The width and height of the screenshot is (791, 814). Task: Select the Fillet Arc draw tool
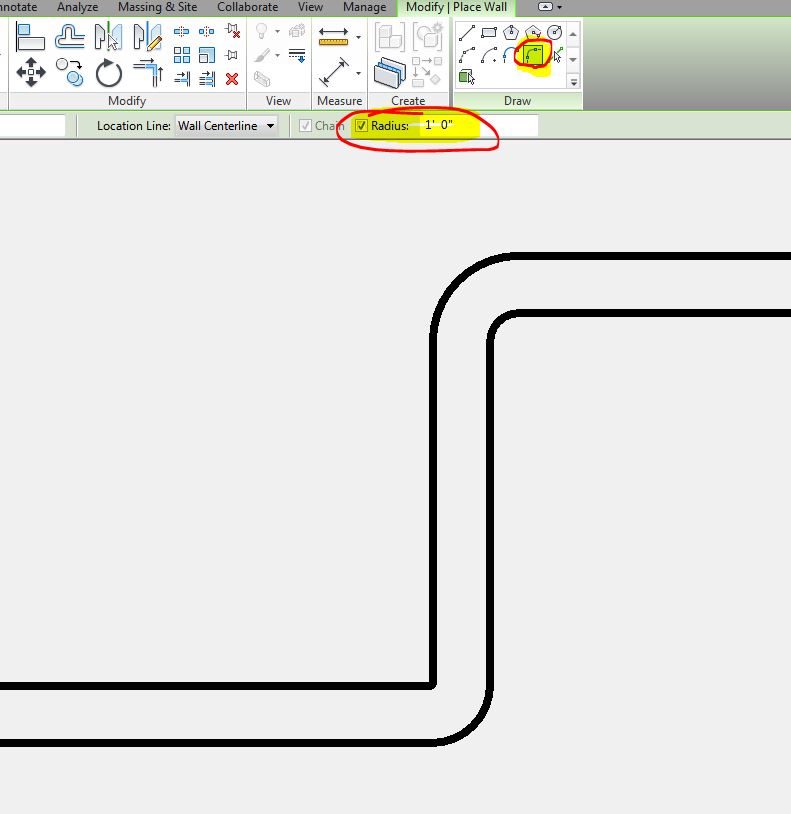pos(533,55)
